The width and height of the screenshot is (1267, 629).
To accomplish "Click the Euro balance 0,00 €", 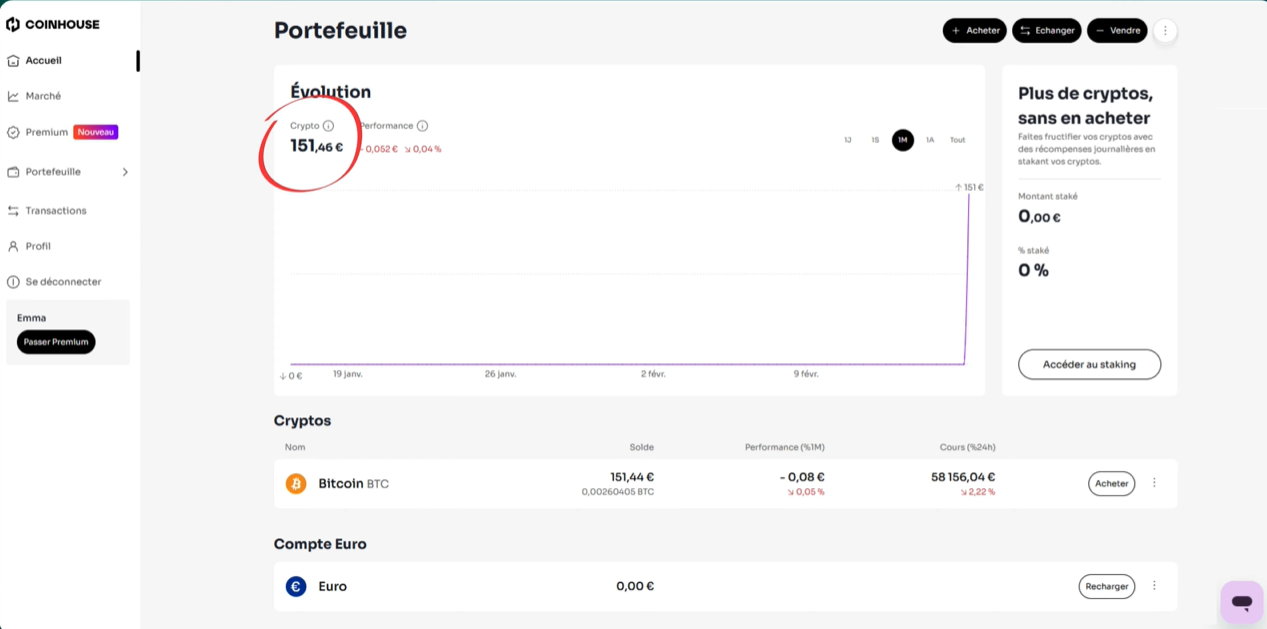I will (x=635, y=587).
